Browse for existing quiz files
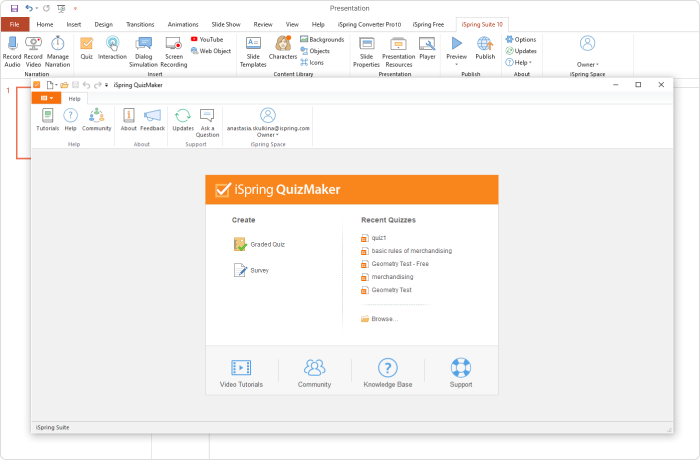700x460 pixels. (379, 319)
